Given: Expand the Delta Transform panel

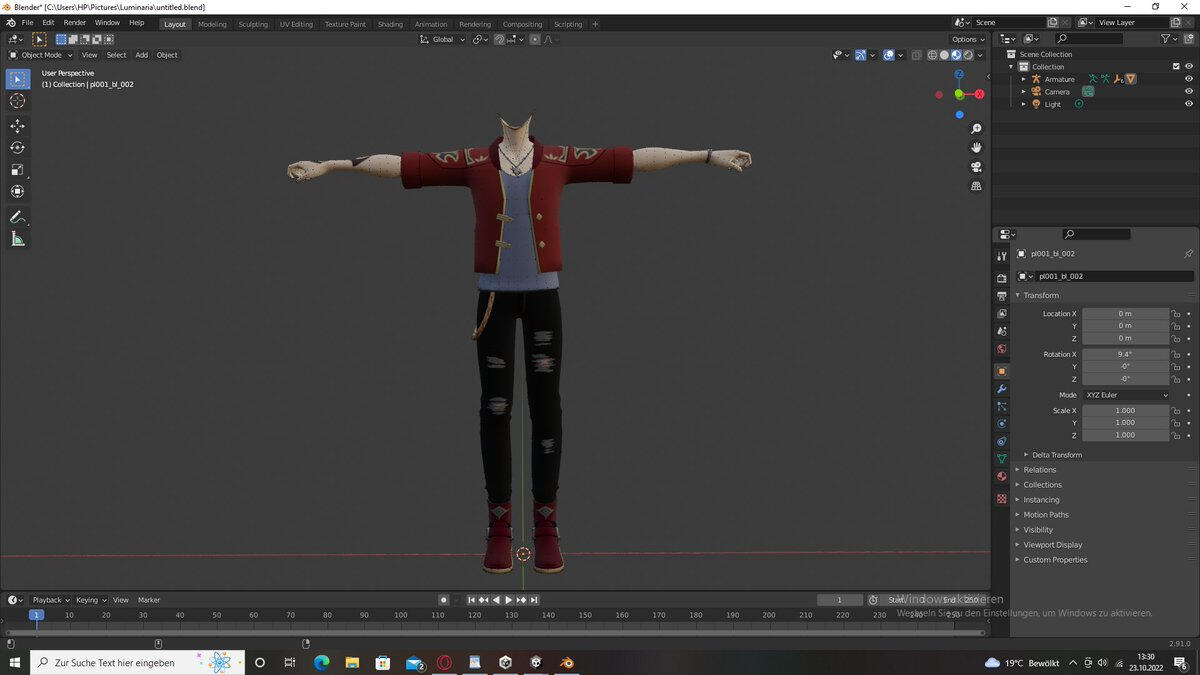Looking at the screenshot, I should click(1056, 455).
